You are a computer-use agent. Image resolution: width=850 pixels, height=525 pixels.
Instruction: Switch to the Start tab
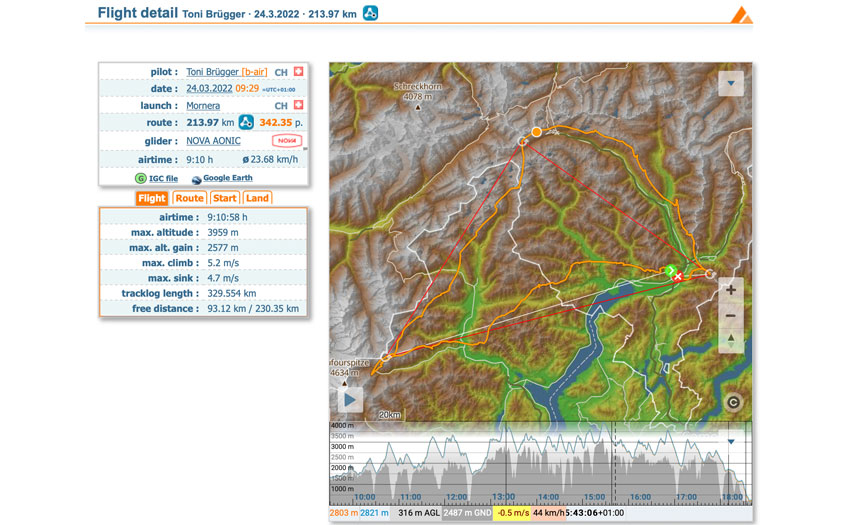pos(224,198)
